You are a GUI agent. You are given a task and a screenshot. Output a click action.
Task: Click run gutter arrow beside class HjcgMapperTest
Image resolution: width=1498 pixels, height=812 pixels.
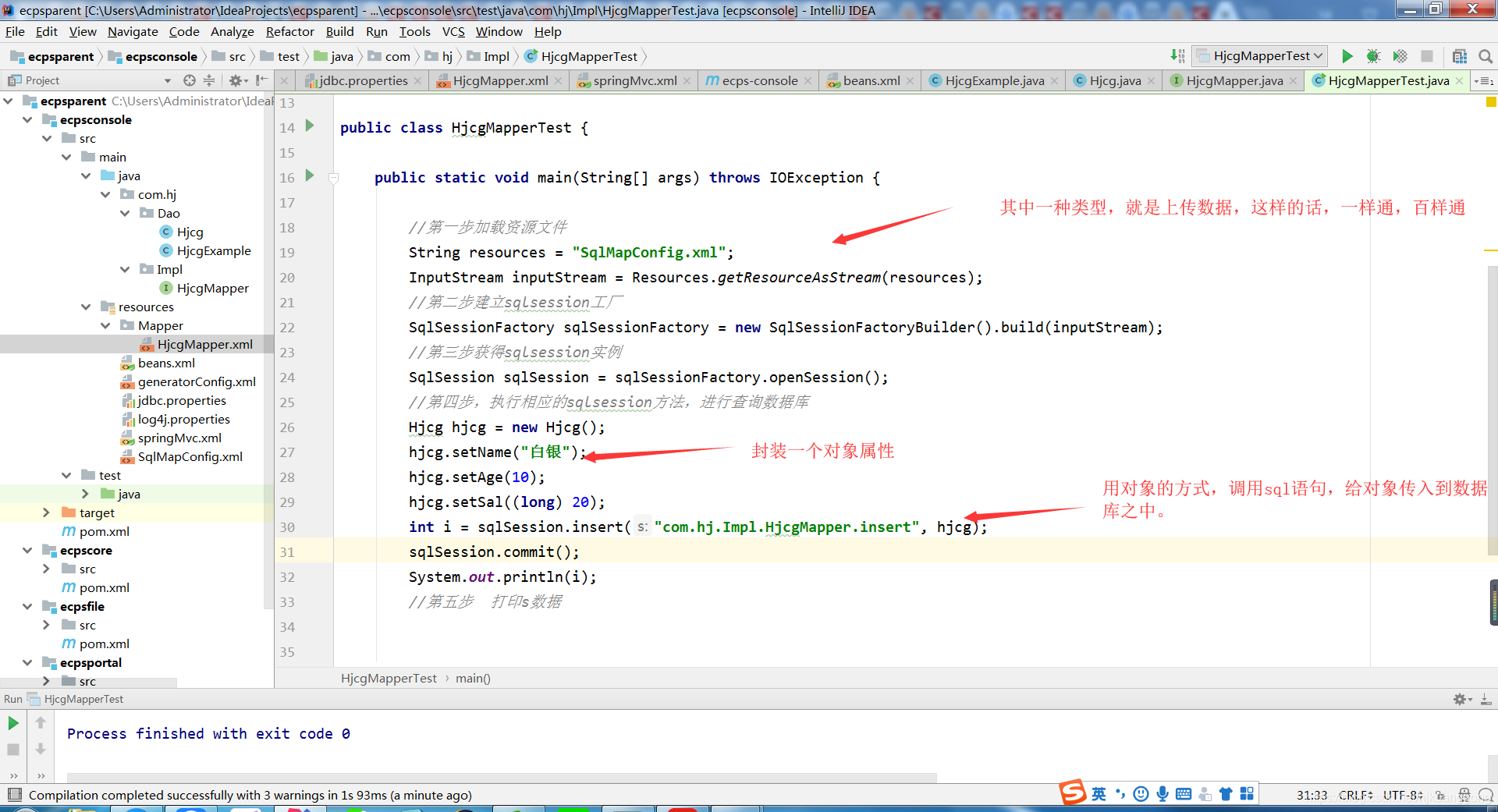pos(310,126)
